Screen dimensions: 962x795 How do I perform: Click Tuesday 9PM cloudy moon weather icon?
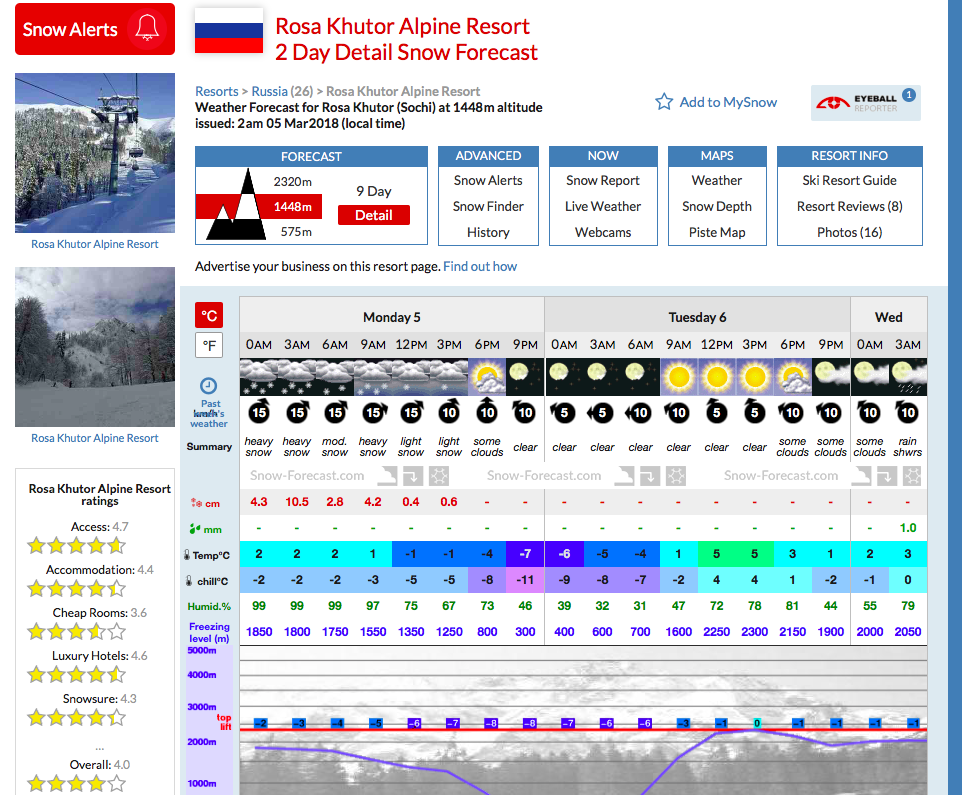click(831, 377)
